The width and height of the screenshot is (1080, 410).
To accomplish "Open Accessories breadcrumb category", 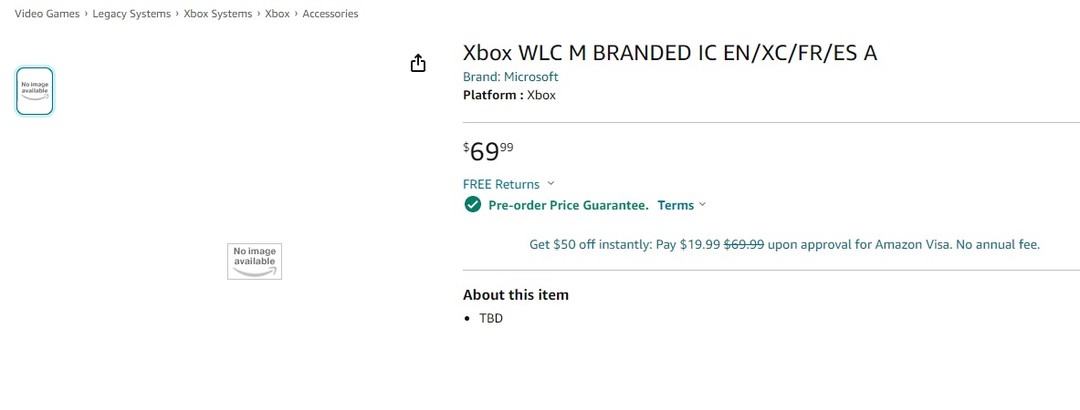I will [x=330, y=14].
